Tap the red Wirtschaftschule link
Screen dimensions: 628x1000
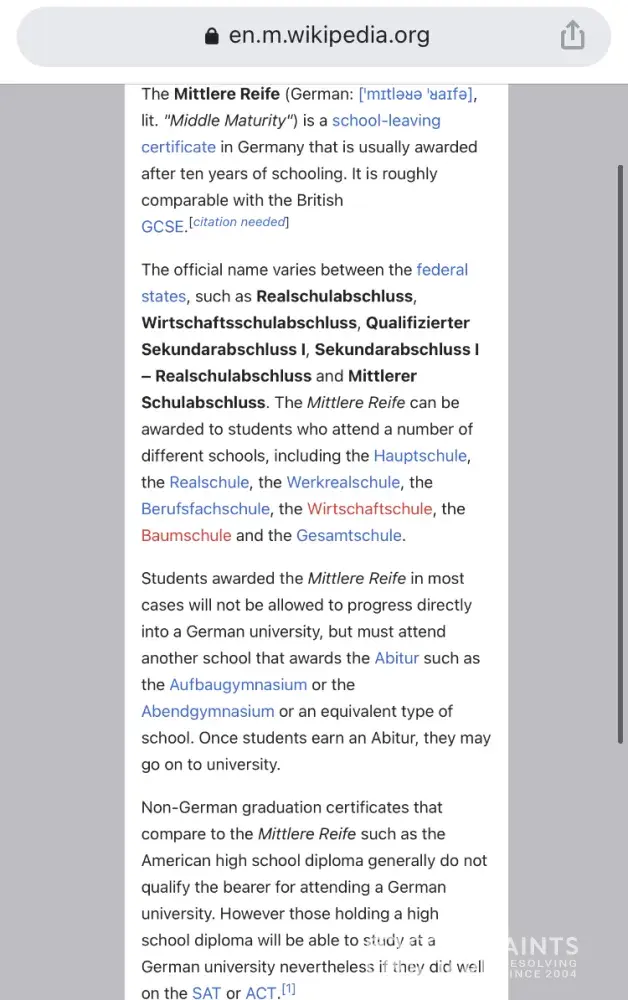(369, 509)
